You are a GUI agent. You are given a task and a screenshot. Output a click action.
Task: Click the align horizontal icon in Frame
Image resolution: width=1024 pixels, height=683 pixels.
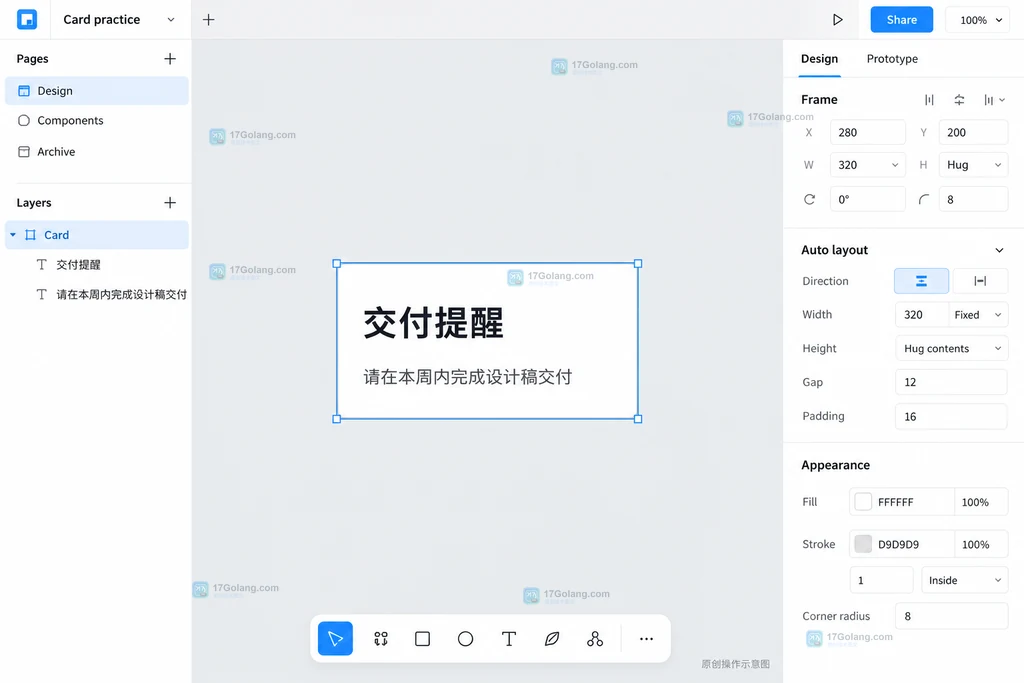(x=929, y=100)
